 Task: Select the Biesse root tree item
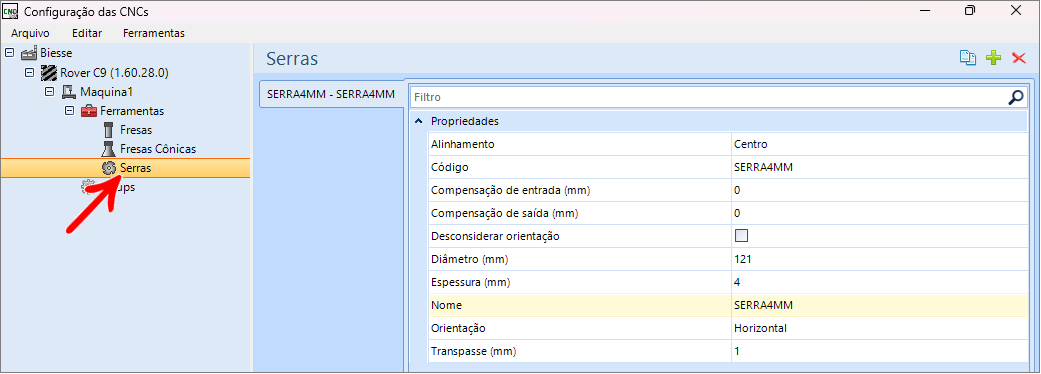pos(56,52)
